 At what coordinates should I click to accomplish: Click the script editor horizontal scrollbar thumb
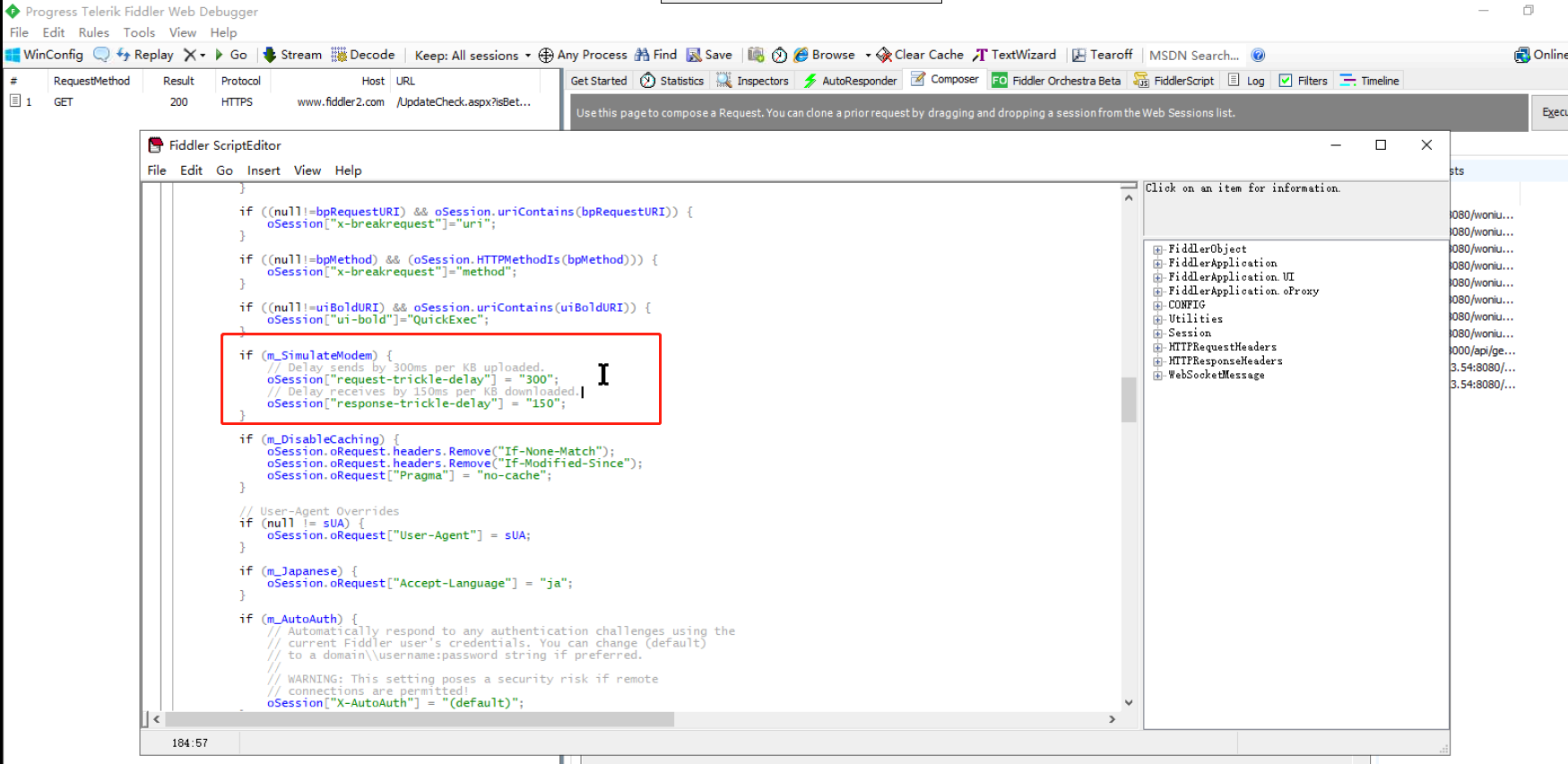(x=420, y=719)
